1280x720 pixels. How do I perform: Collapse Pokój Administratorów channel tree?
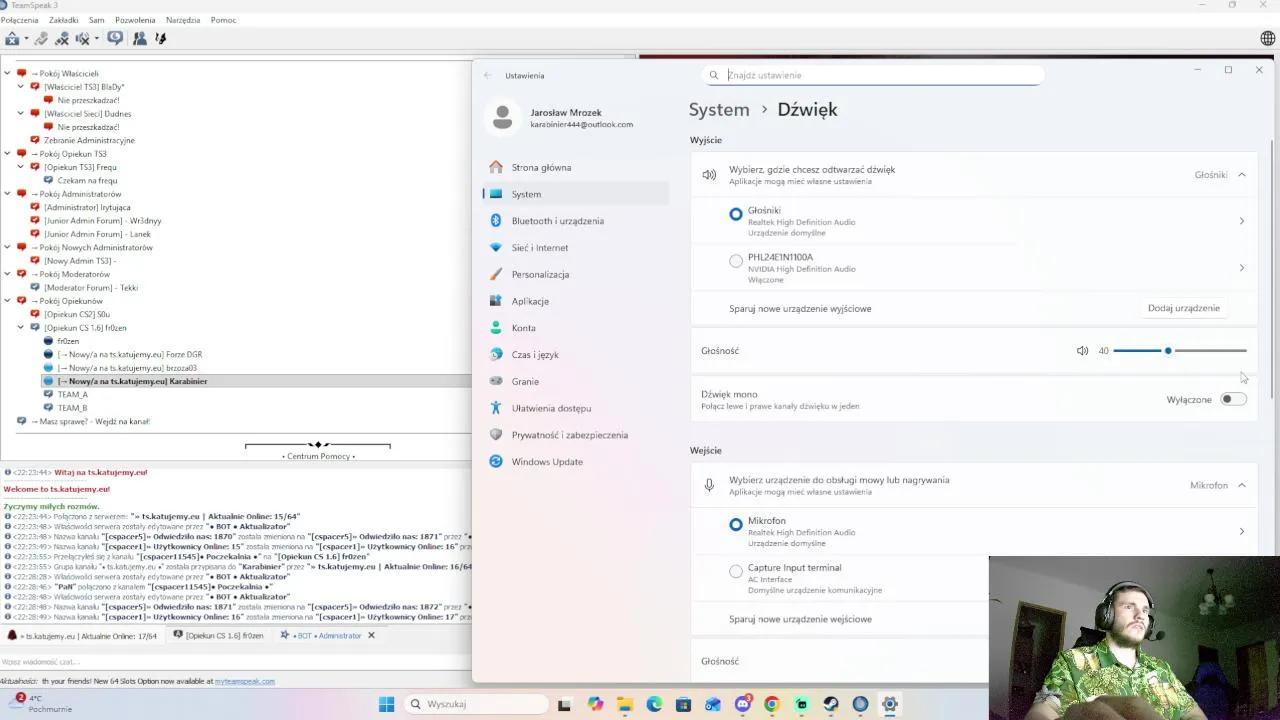[8, 194]
